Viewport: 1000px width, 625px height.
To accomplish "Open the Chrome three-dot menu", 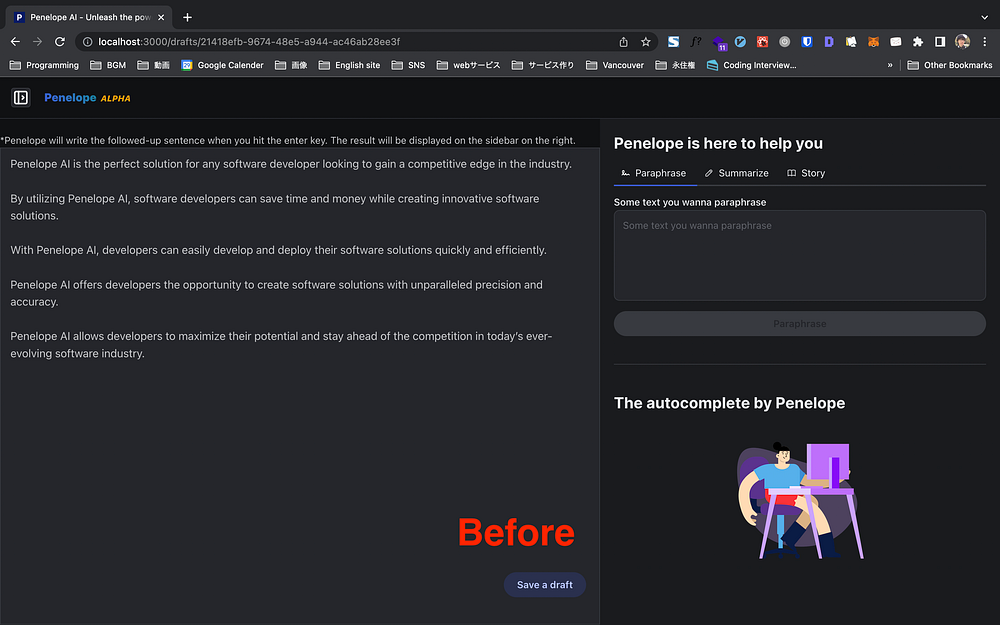I will click(985, 41).
